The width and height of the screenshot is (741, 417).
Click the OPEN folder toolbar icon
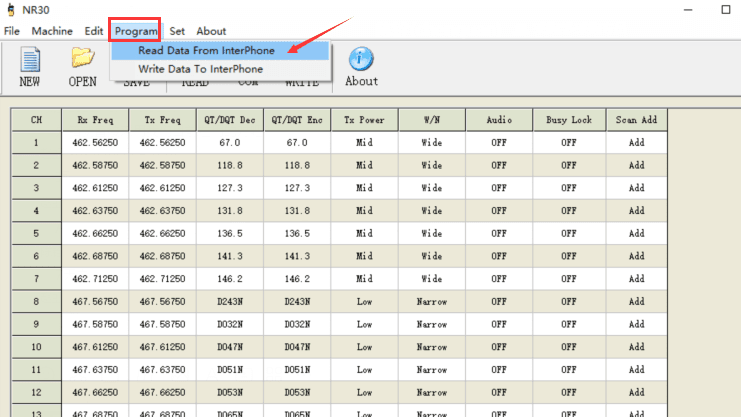click(82, 62)
